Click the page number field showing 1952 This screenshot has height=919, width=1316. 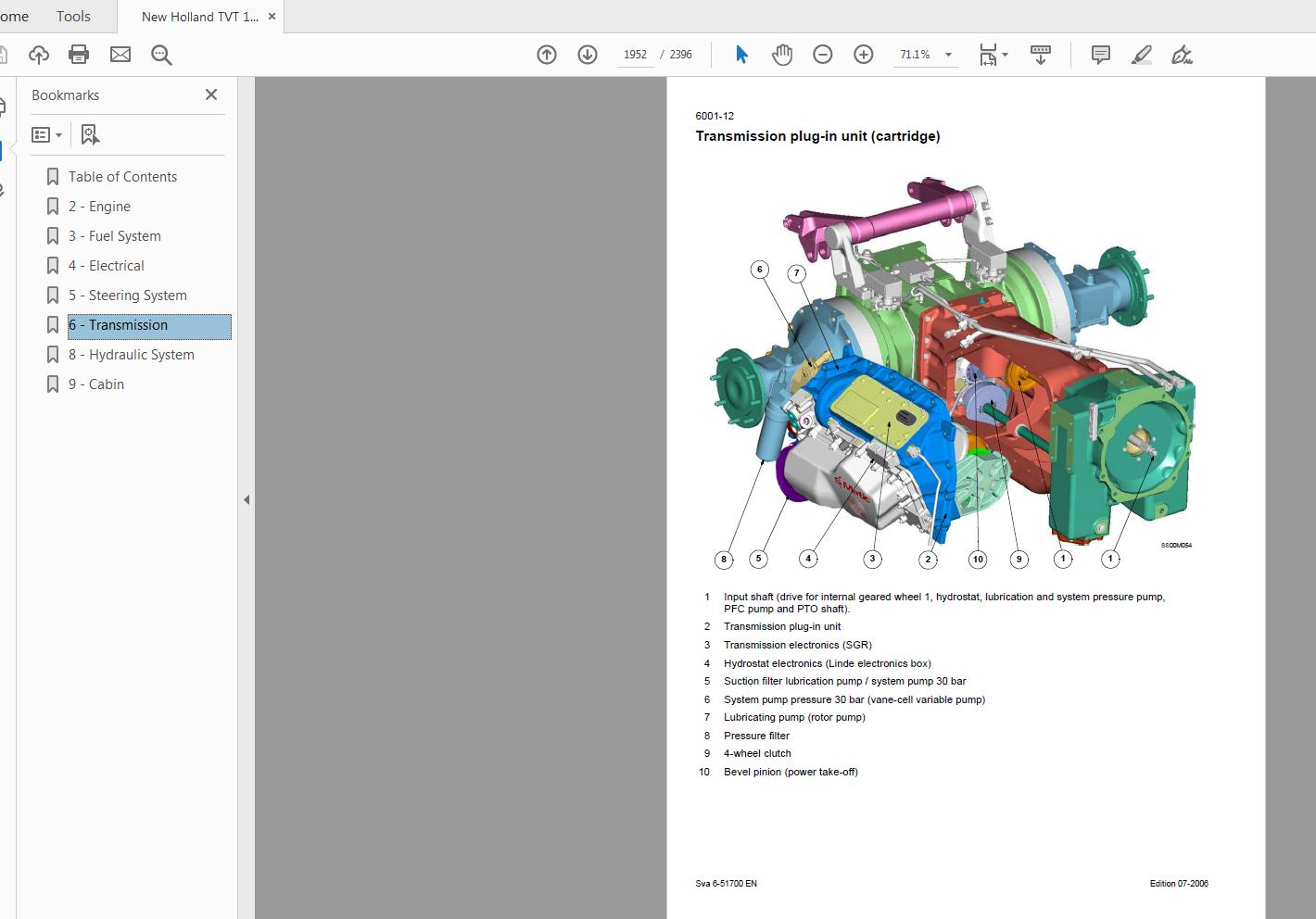[x=635, y=55]
